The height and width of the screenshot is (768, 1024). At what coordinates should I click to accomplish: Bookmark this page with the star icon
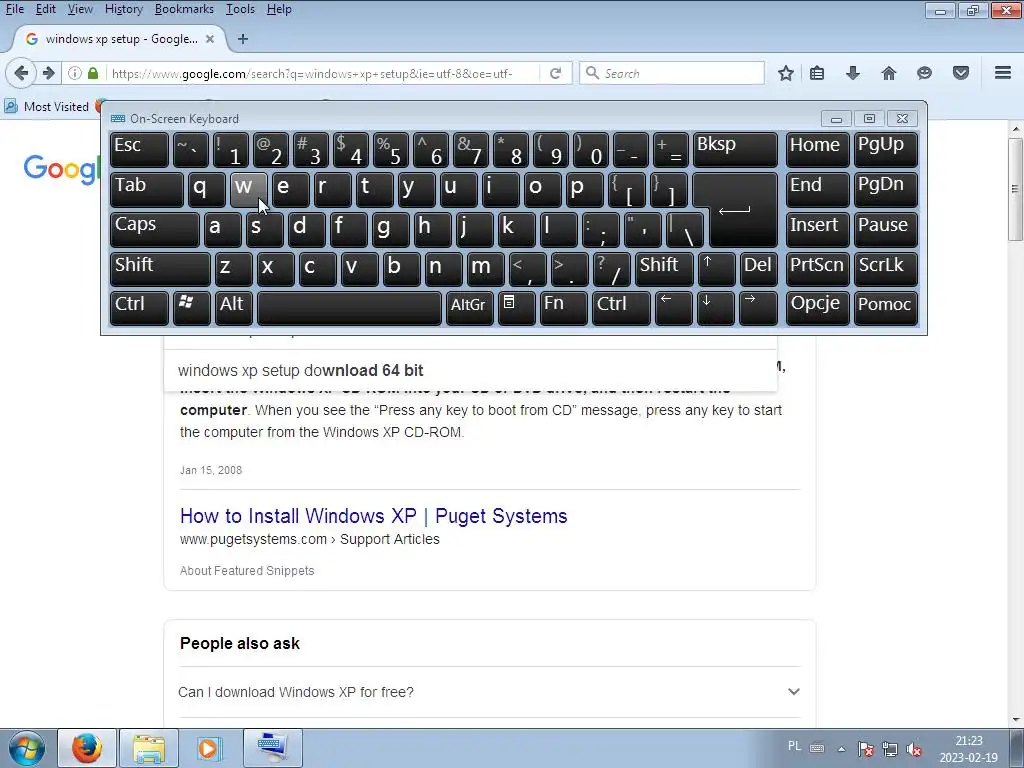point(786,73)
